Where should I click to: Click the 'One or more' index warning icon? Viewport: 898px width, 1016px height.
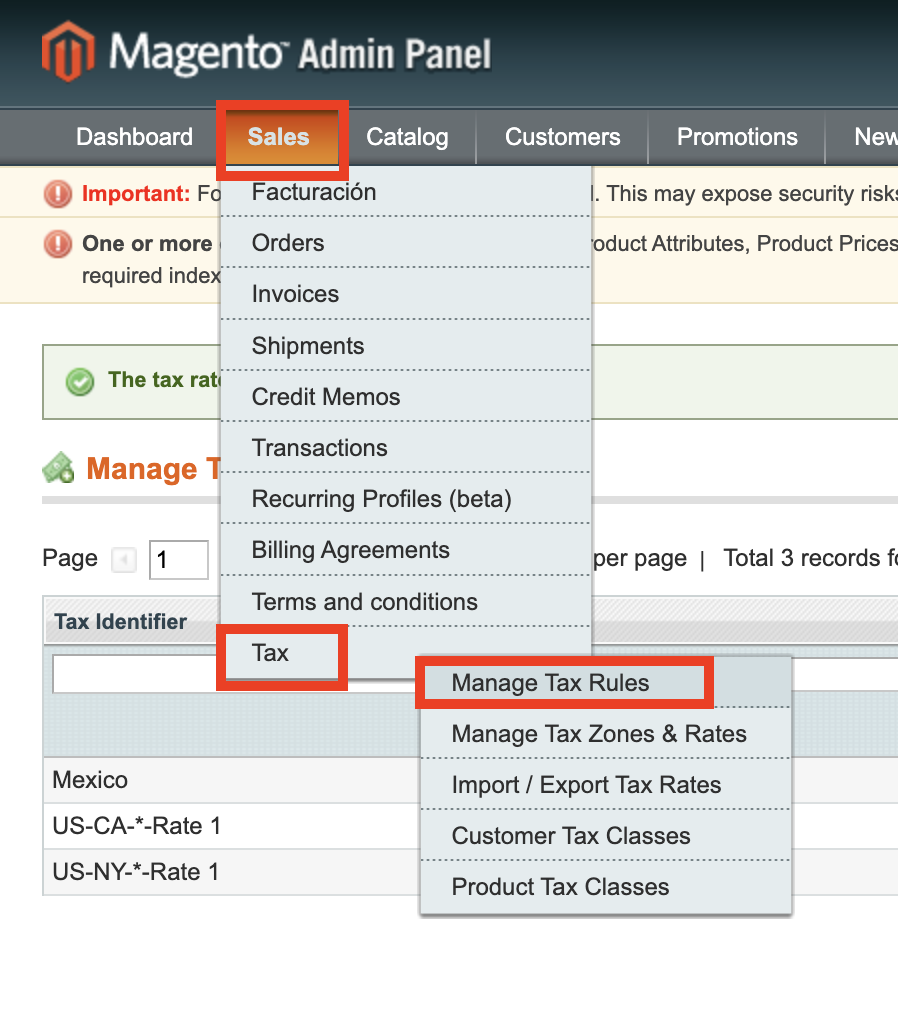click(x=58, y=244)
